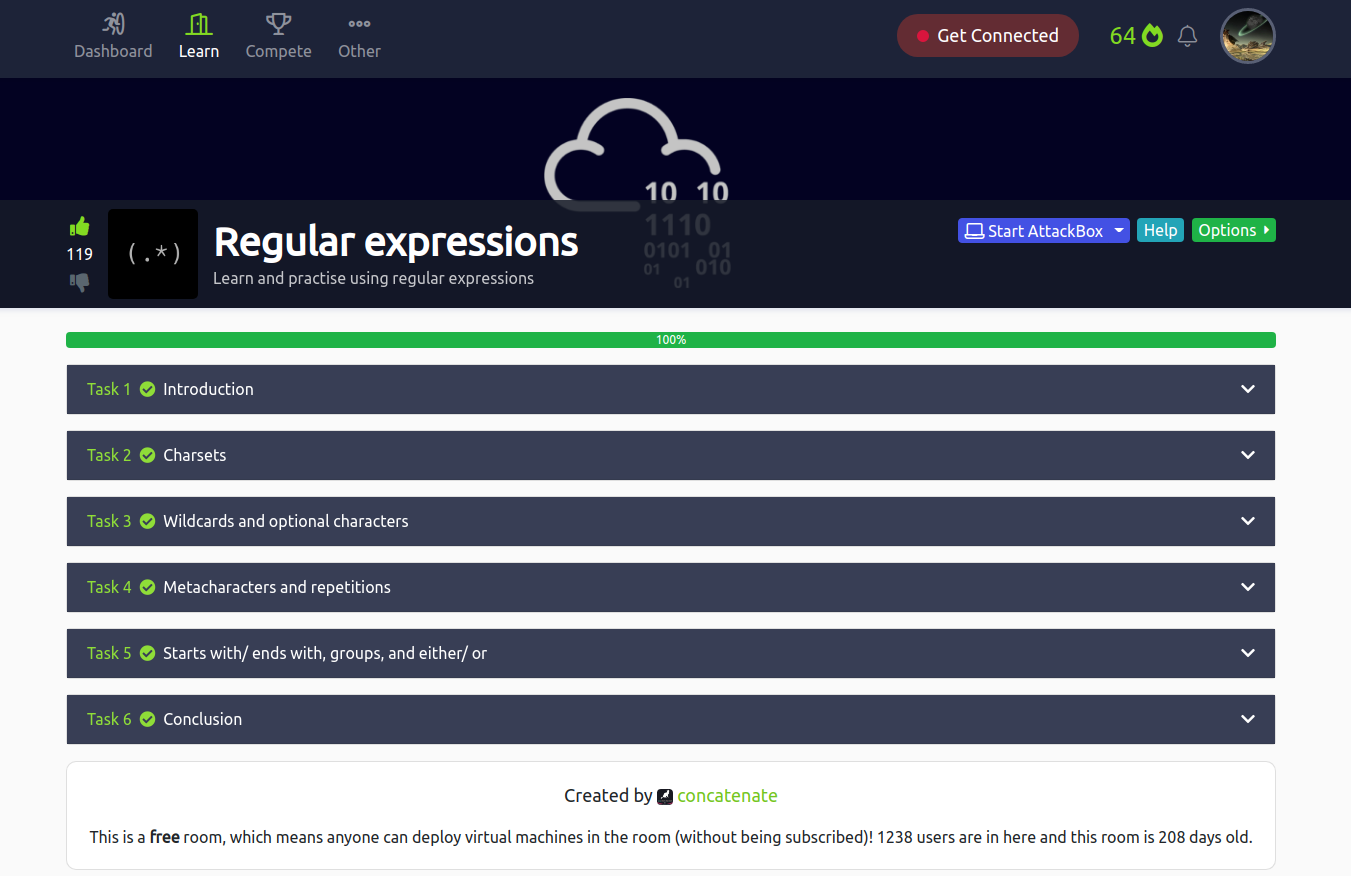
Task: Open the Regular expressions room logo thumbnail
Action: click(x=152, y=254)
